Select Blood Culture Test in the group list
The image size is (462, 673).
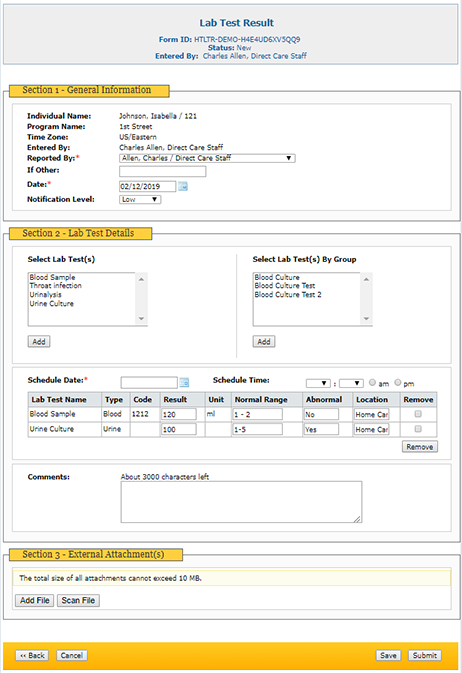tap(285, 285)
